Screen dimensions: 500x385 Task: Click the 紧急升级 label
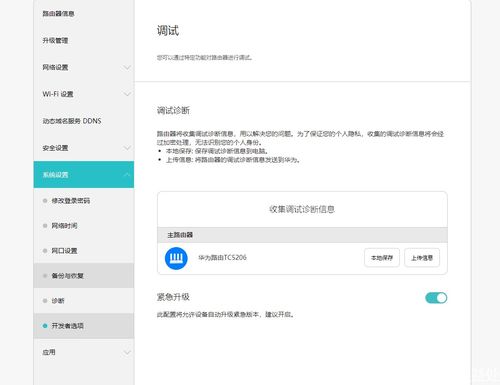[x=173, y=297]
